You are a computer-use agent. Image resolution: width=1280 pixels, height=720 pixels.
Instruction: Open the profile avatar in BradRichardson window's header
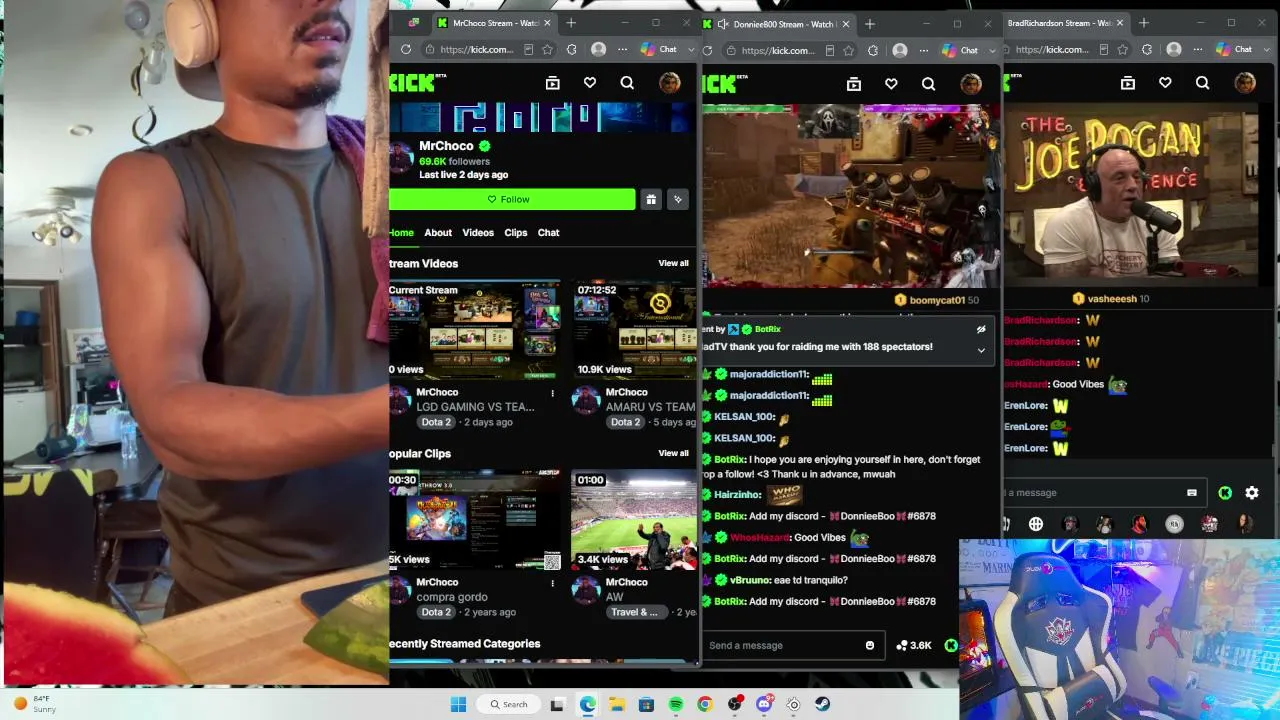(1245, 84)
